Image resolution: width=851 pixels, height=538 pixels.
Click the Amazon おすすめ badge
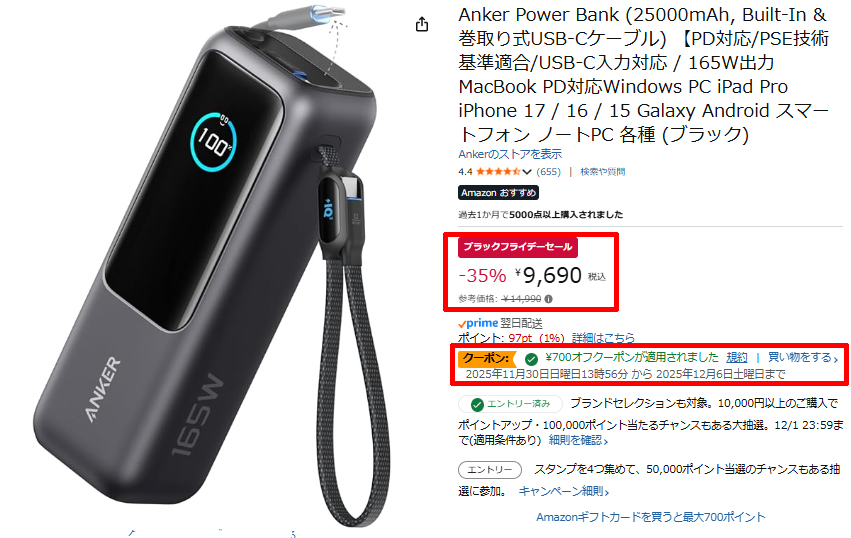point(498,193)
